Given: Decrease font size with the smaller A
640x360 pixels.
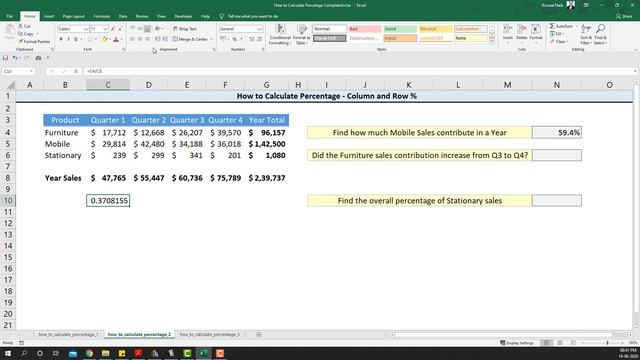Looking at the screenshot, I should click(120, 29).
